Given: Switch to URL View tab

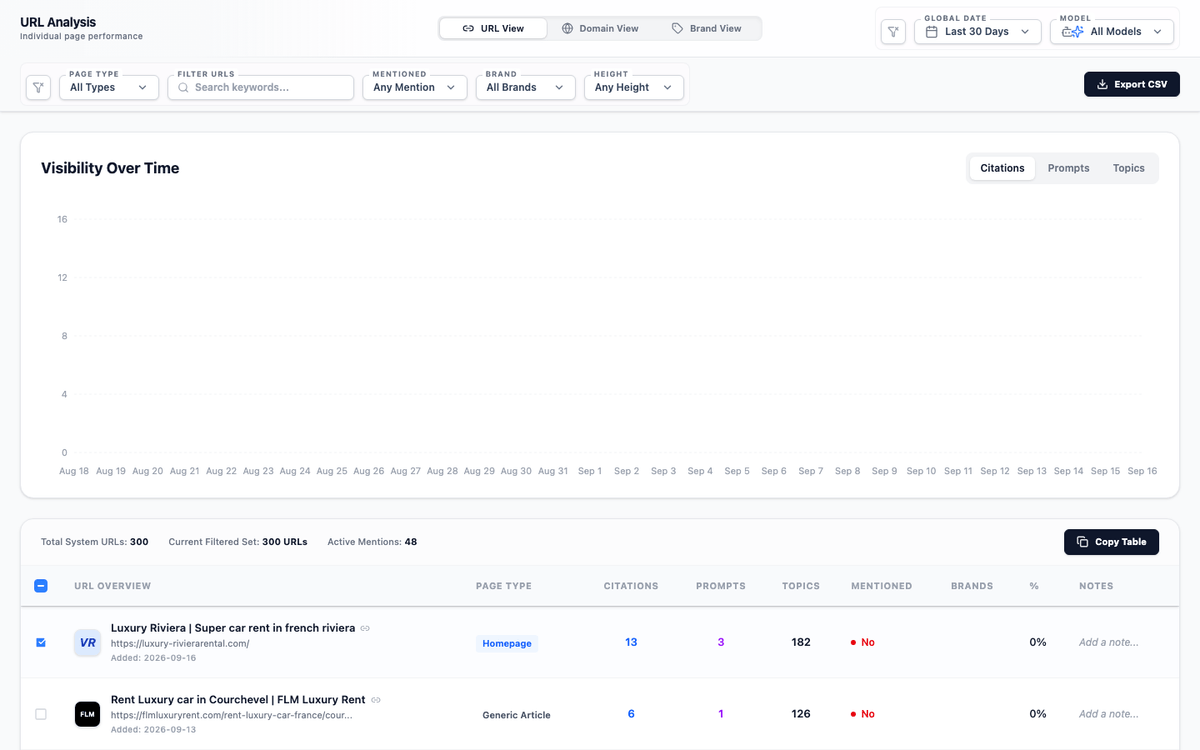Looking at the screenshot, I should point(493,28).
